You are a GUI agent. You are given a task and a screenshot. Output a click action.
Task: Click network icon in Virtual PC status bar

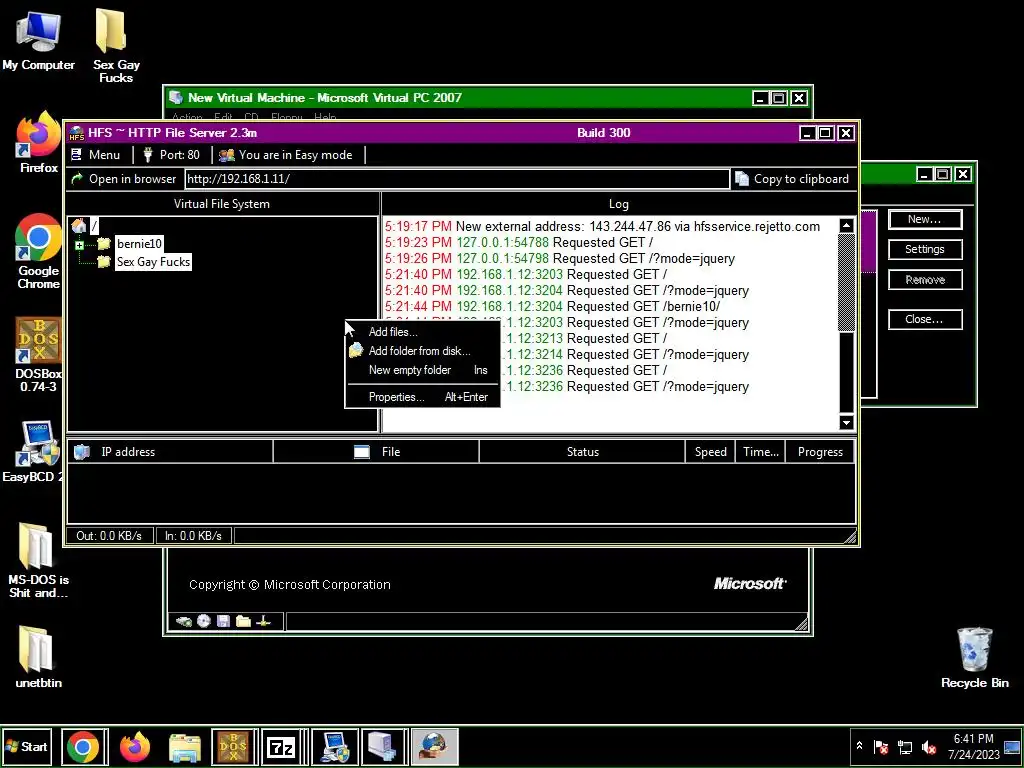pyautogui.click(x=264, y=621)
